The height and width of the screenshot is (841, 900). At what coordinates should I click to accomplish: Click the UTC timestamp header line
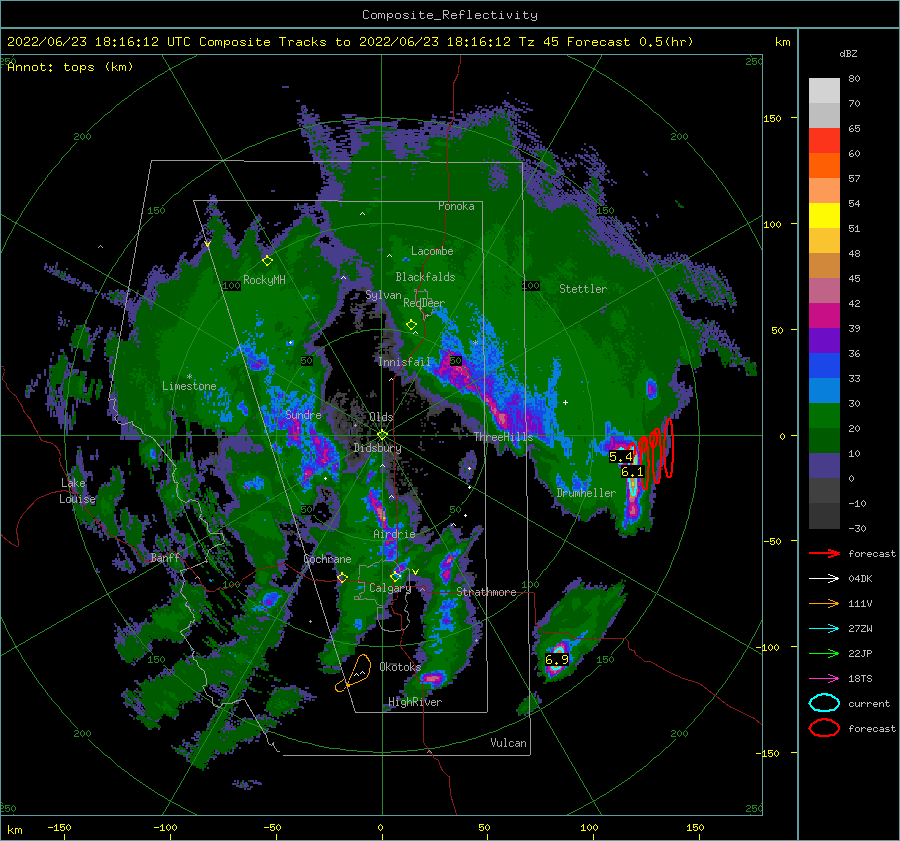350,42
